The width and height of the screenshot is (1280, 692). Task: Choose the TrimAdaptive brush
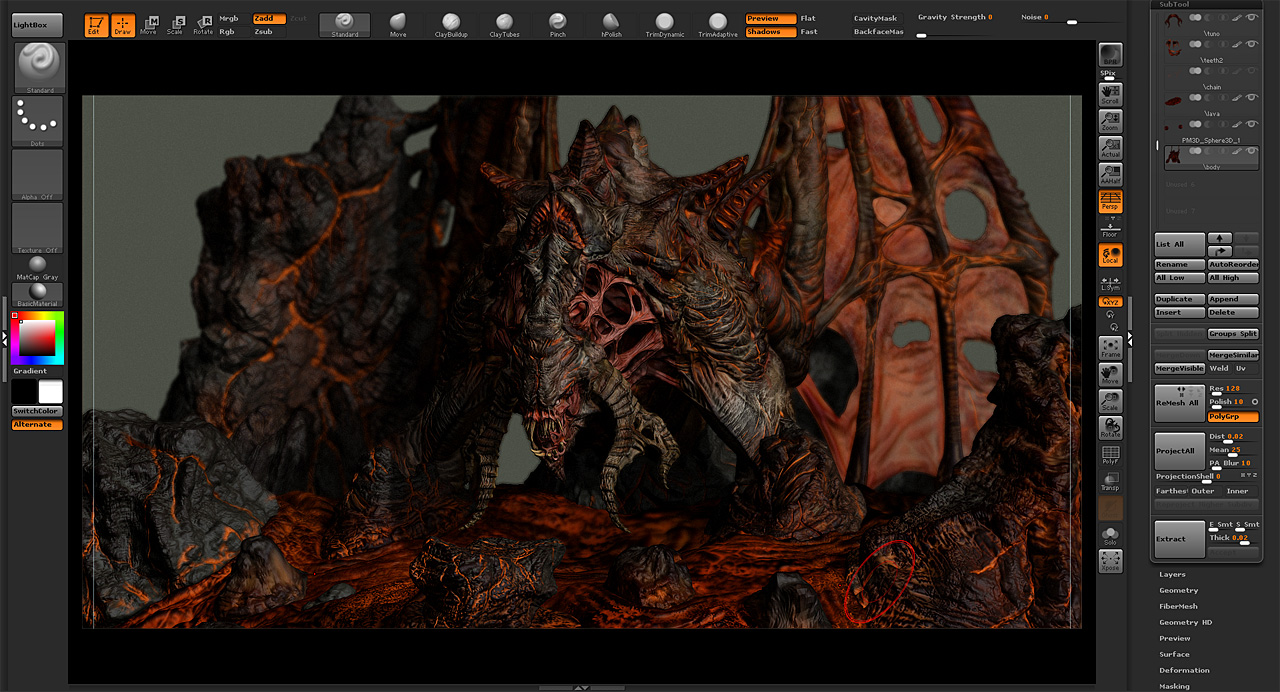[717, 25]
